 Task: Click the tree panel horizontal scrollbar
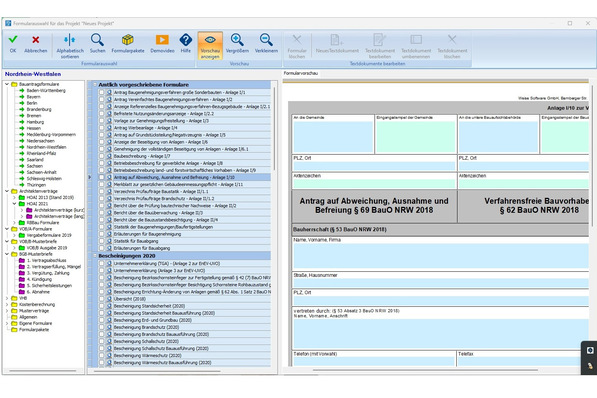(x=43, y=371)
